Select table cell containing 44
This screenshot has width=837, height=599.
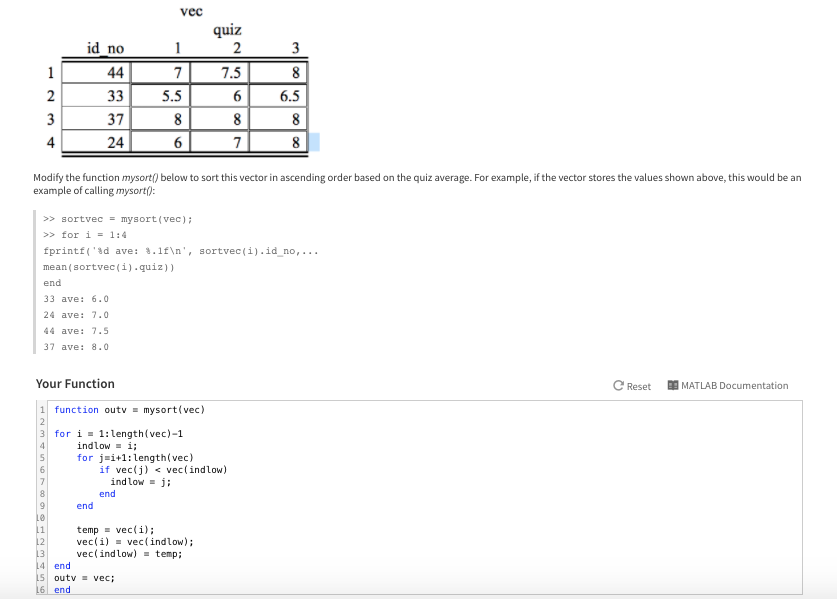pos(96,71)
